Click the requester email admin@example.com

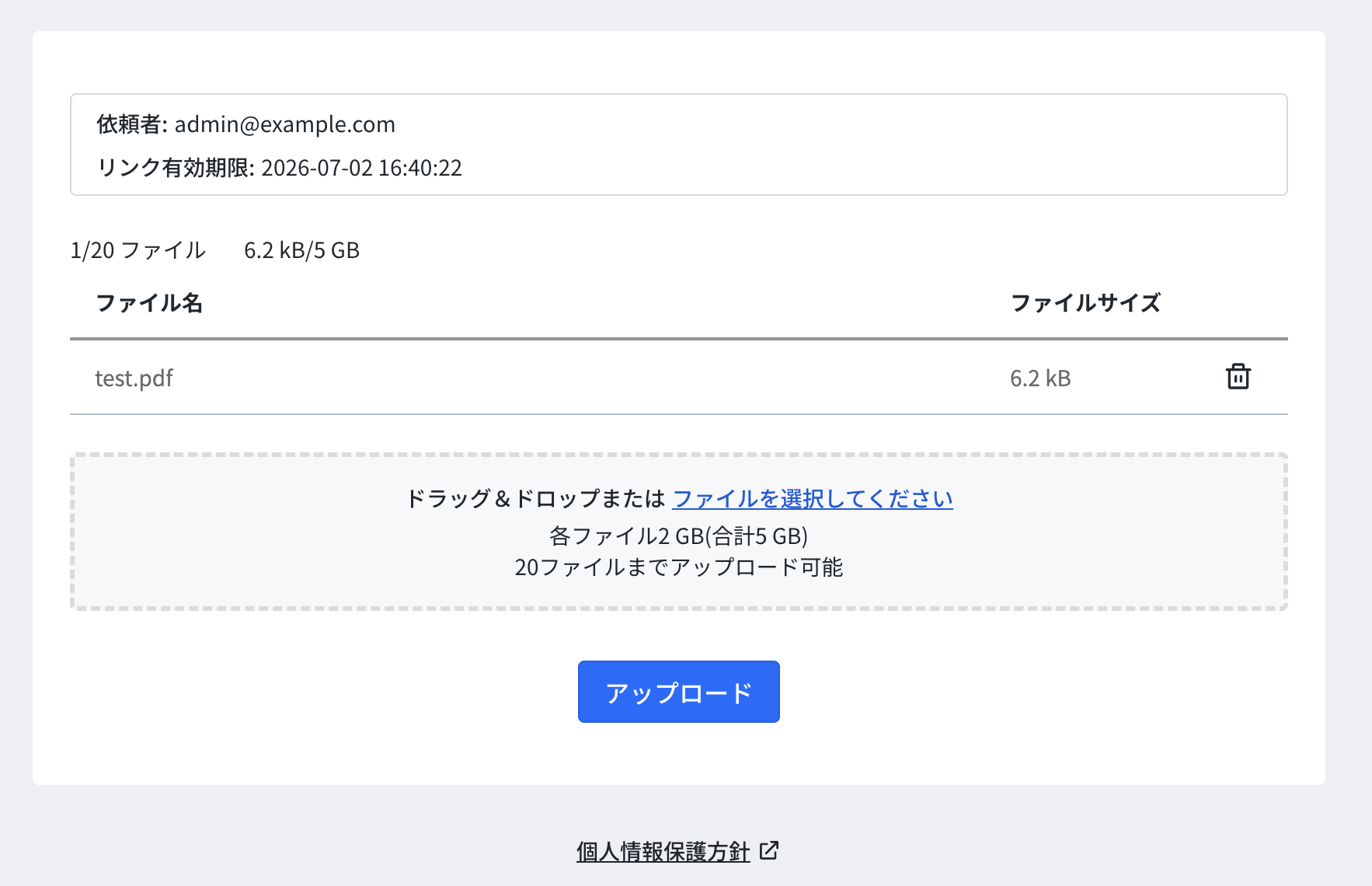(285, 124)
